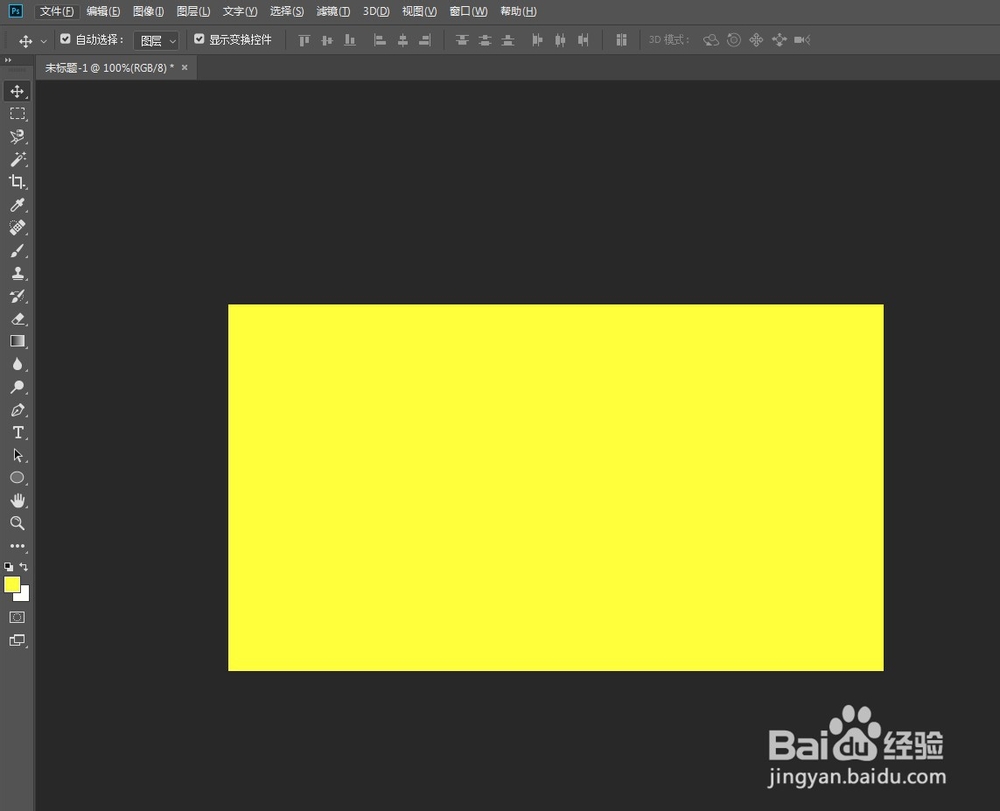Select the Pen tool
This screenshot has width=1000, height=811.
pyautogui.click(x=17, y=410)
